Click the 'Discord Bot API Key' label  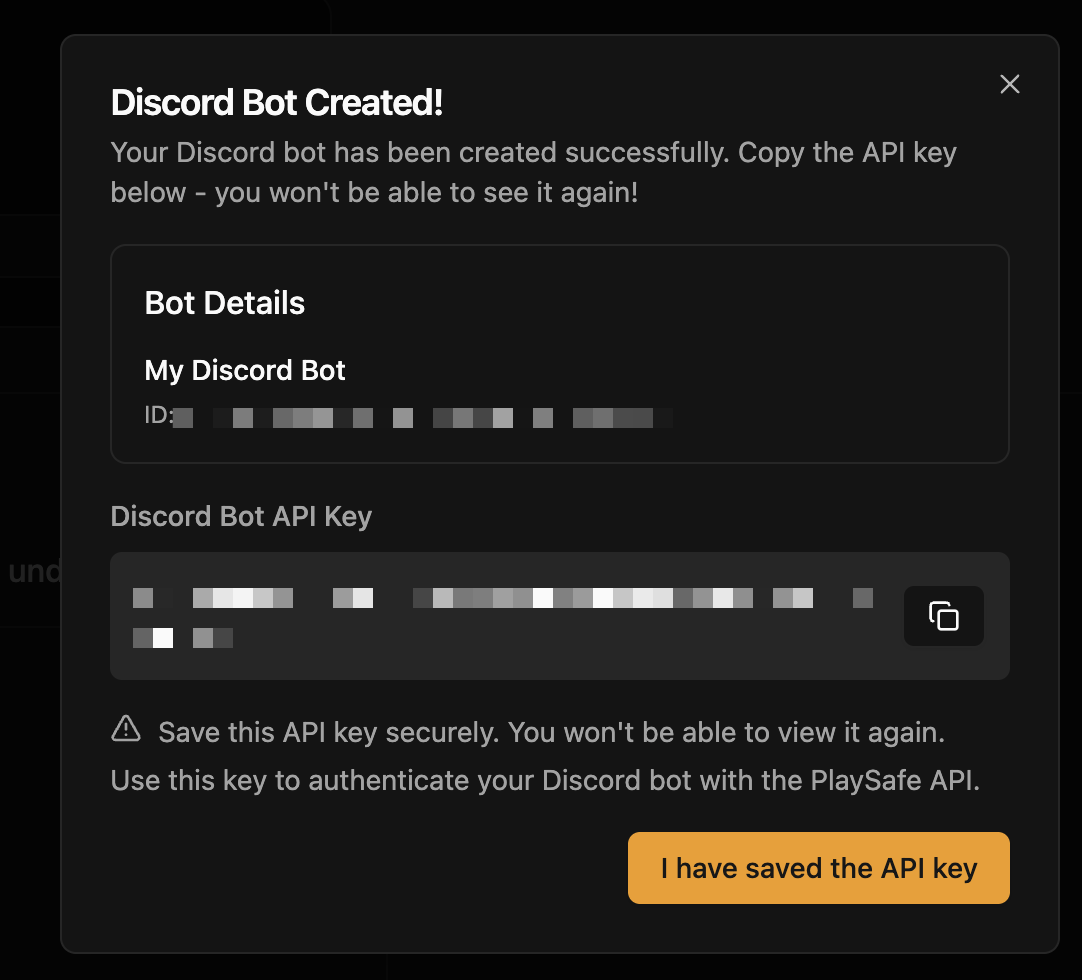[x=240, y=516]
